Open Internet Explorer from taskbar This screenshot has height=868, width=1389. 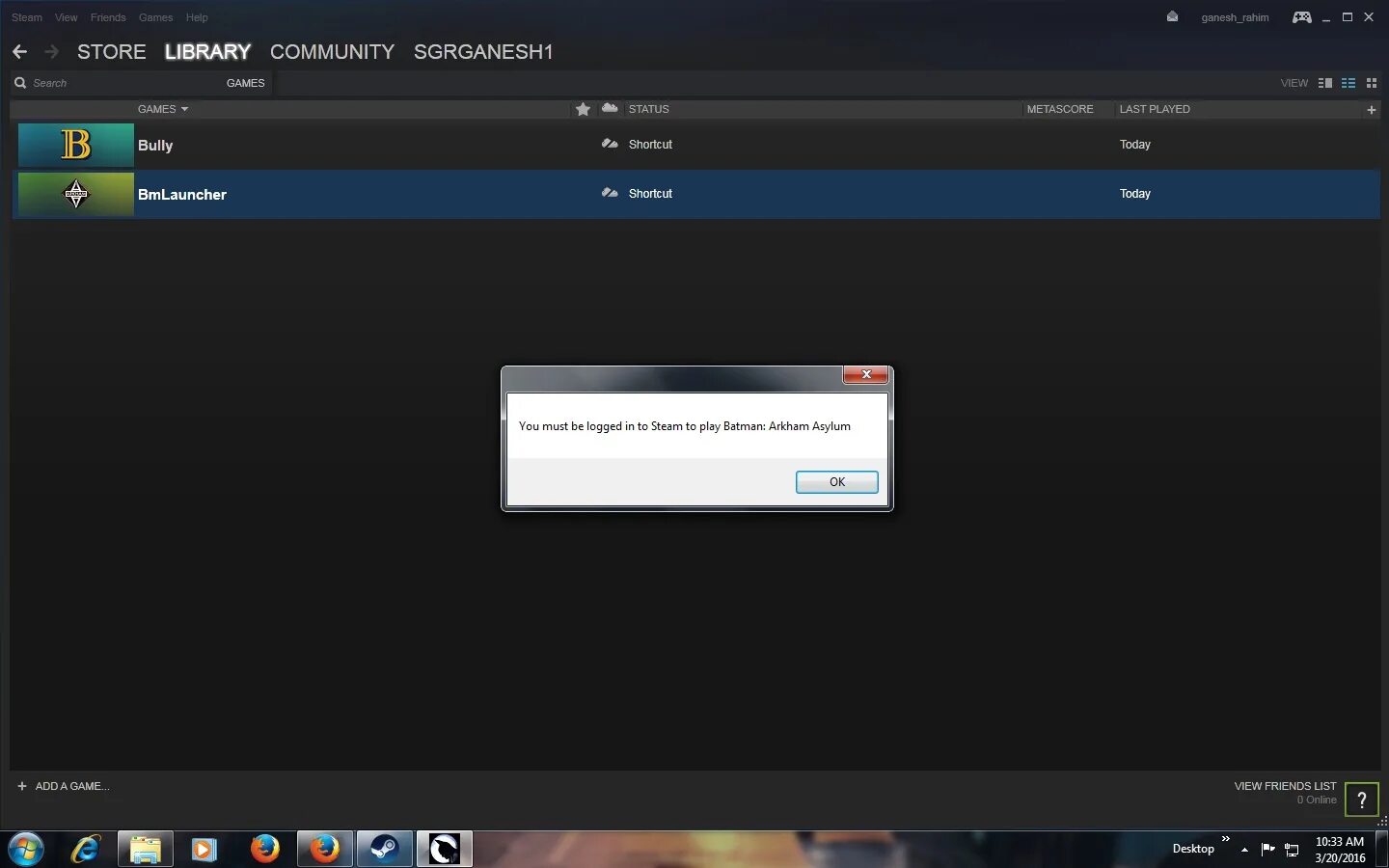pyautogui.click(x=86, y=849)
